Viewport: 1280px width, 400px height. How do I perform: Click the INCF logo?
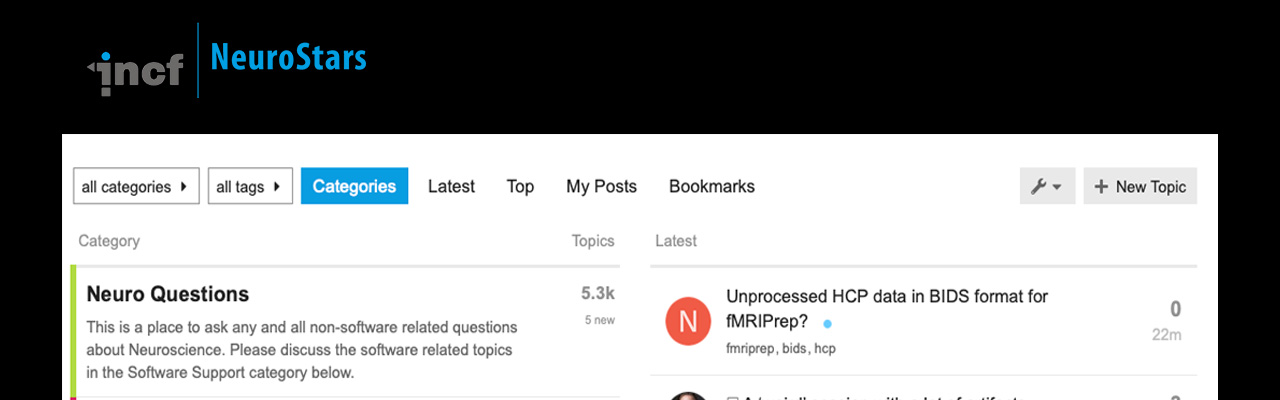(136, 70)
